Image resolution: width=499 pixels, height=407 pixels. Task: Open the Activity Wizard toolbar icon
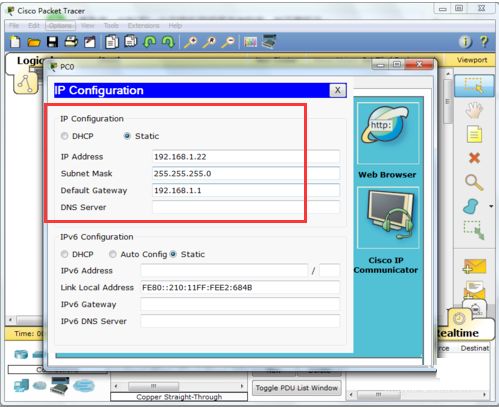89,42
